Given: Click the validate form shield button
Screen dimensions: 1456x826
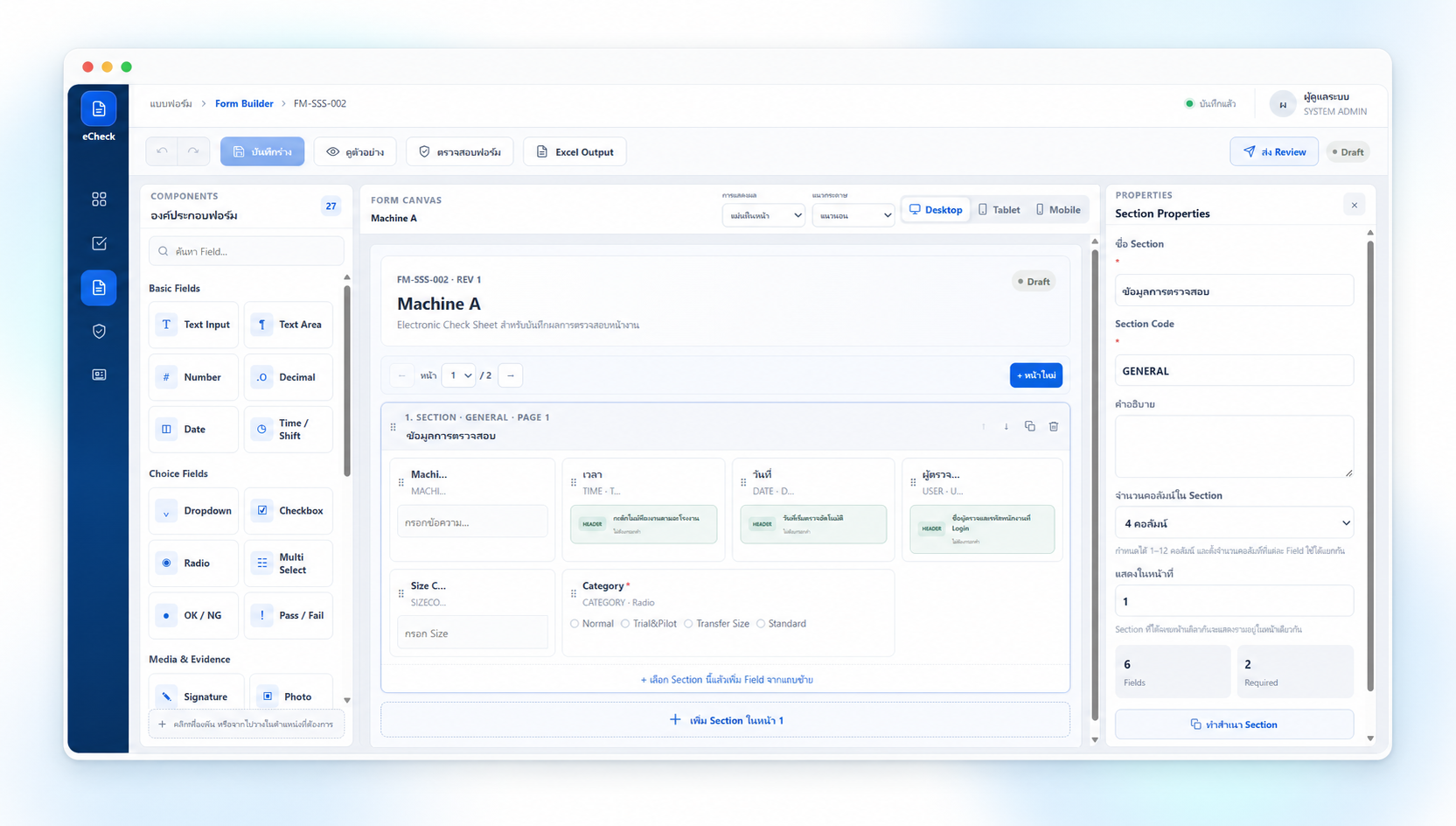Looking at the screenshot, I should [460, 151].
